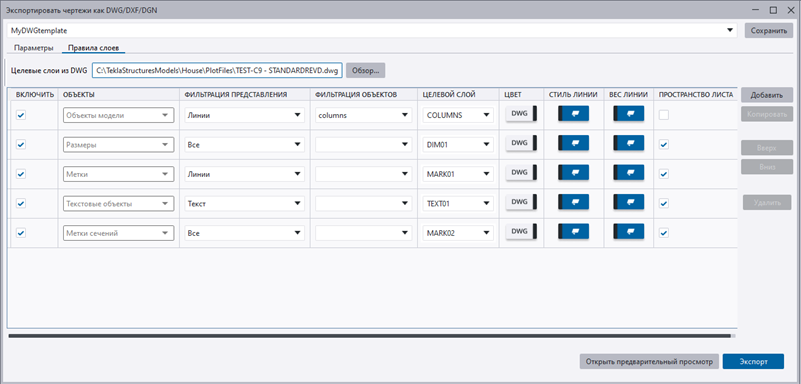Click line weight icon in COLUMNS row
801x384 pixels.
pyautogui.click(x=628, y=114)
